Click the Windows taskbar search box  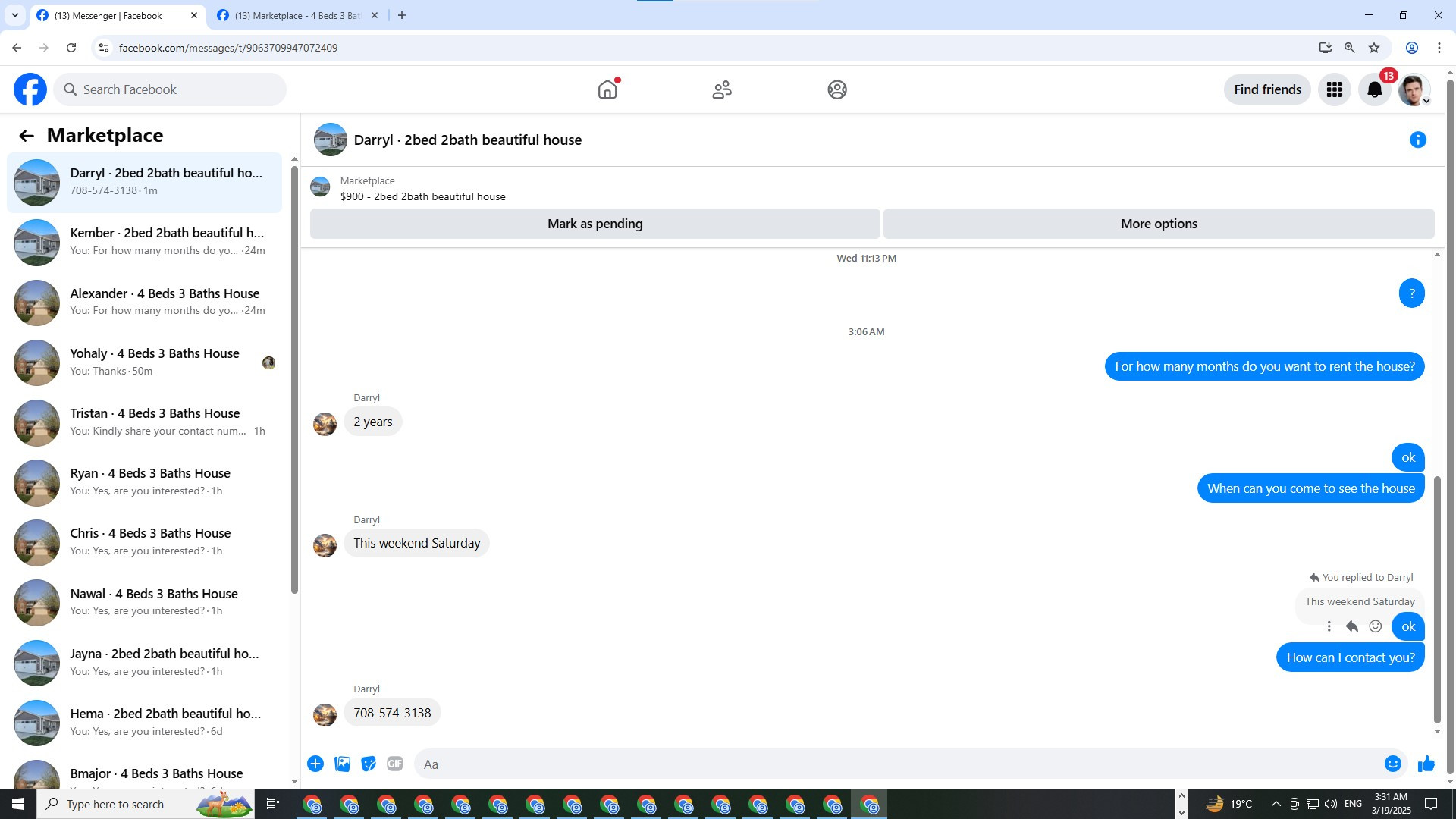coord(145,804)
